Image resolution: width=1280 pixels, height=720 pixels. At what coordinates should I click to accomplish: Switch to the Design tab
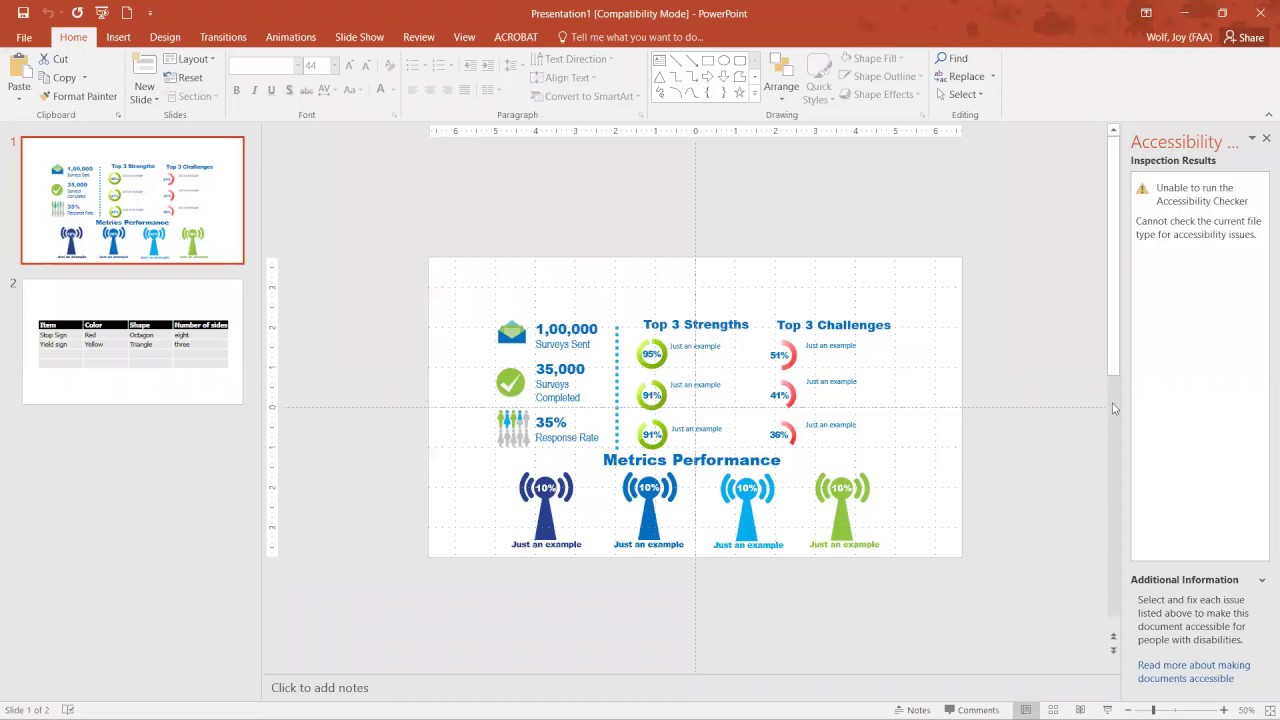tap(165, 37)
